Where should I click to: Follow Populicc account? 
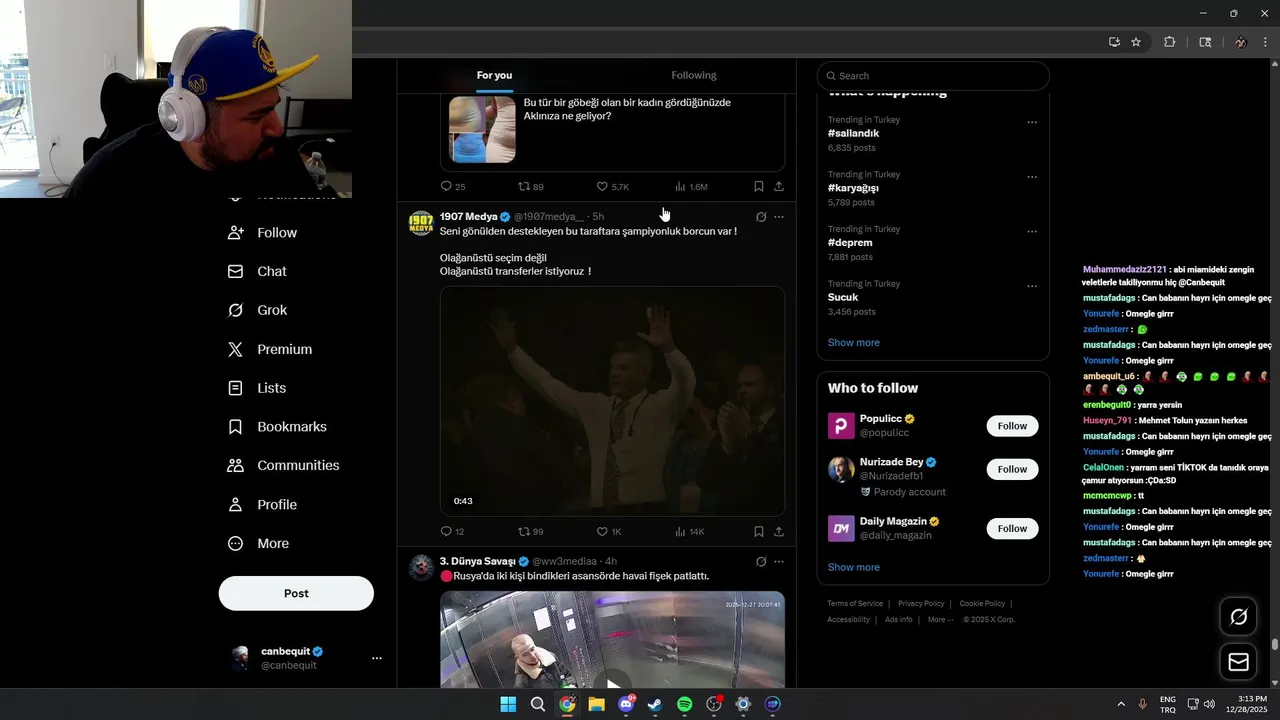pyautogui.click(x=1012, y=426)
